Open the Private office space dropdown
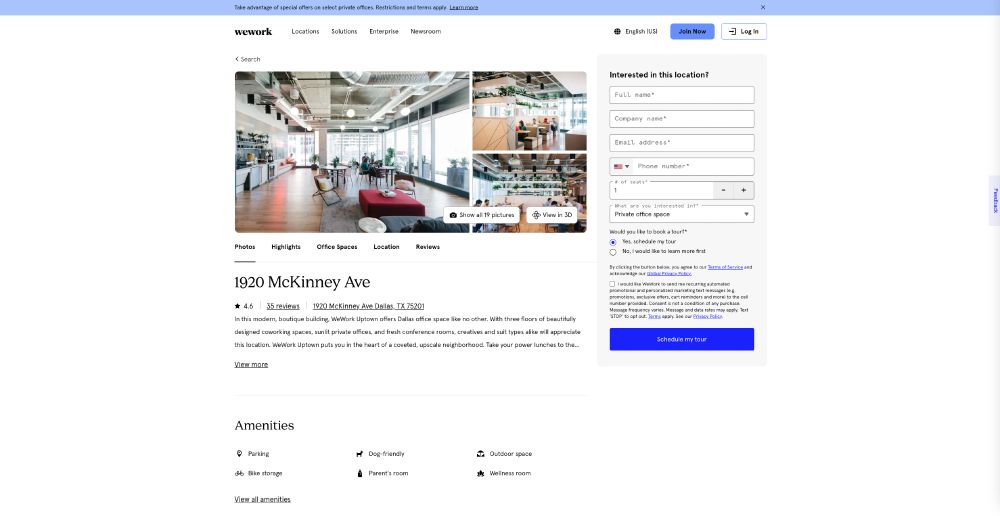1000x516 pixels. [682, 214]
